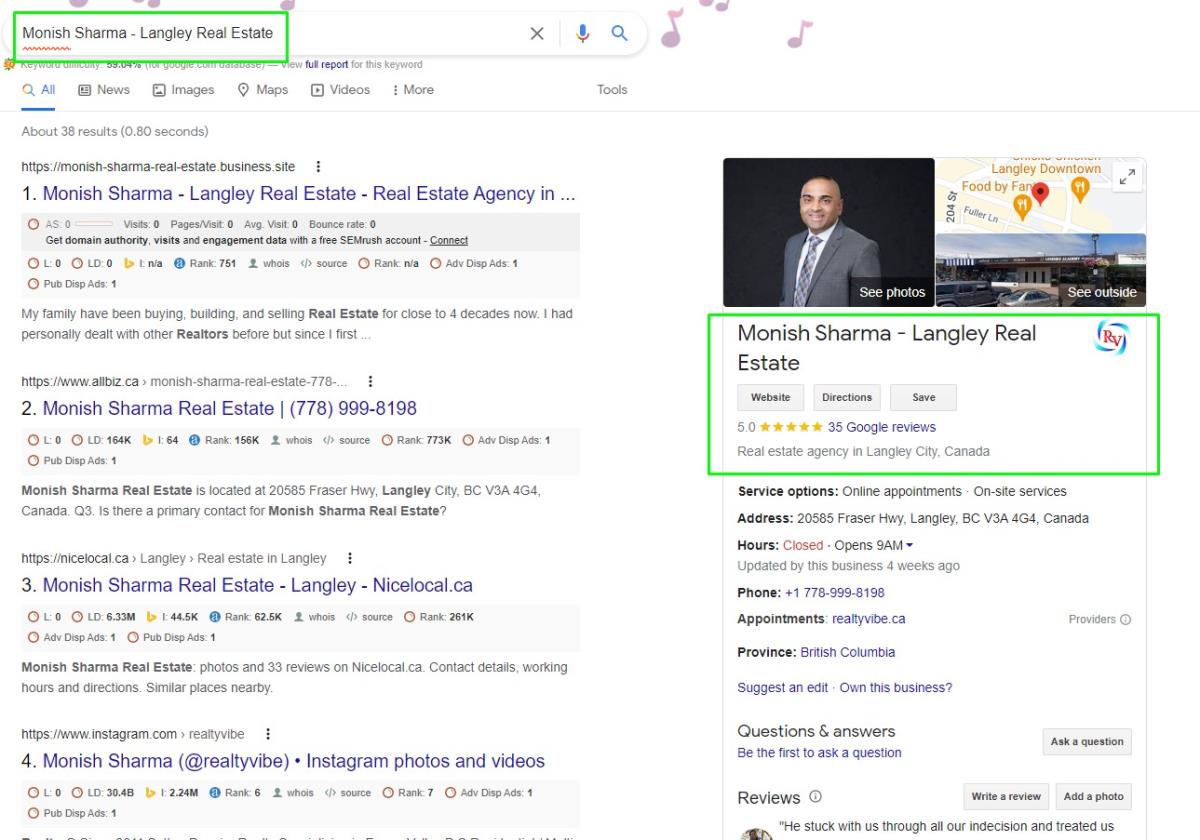Open options menu for allbiz.ca result
Screen dimensions: 1200x840
tap(371, 382)
